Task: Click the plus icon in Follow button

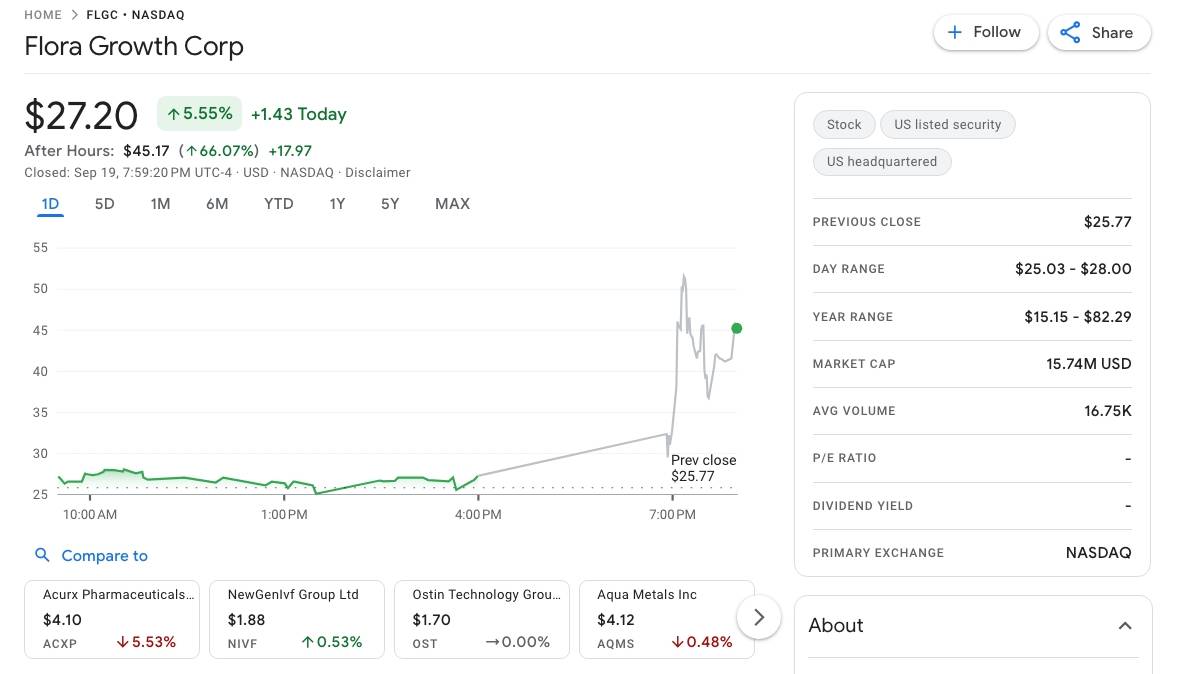Action: pyautogui.click(x=954, y=32)
